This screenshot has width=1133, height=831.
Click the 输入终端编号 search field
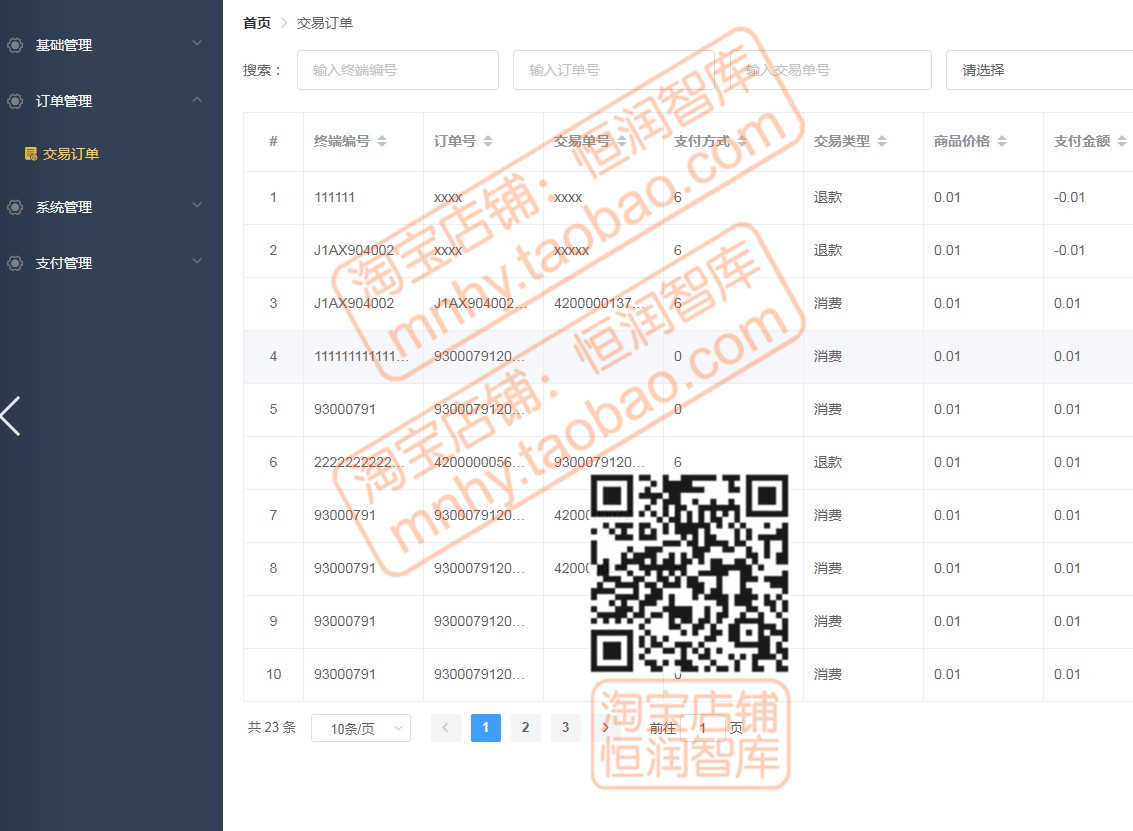(397, 70)
